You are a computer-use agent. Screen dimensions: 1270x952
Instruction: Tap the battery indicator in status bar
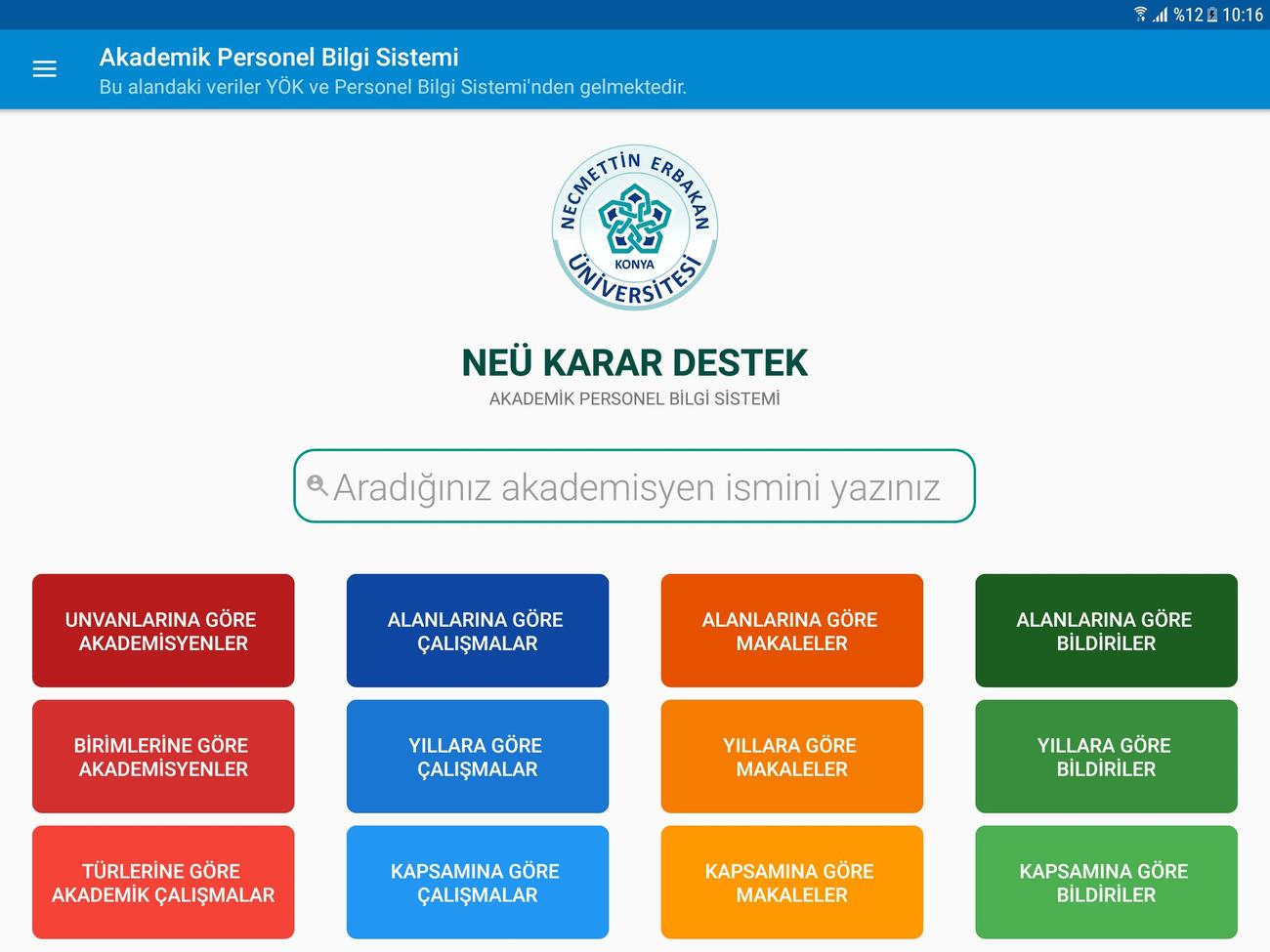[1212, 14]
